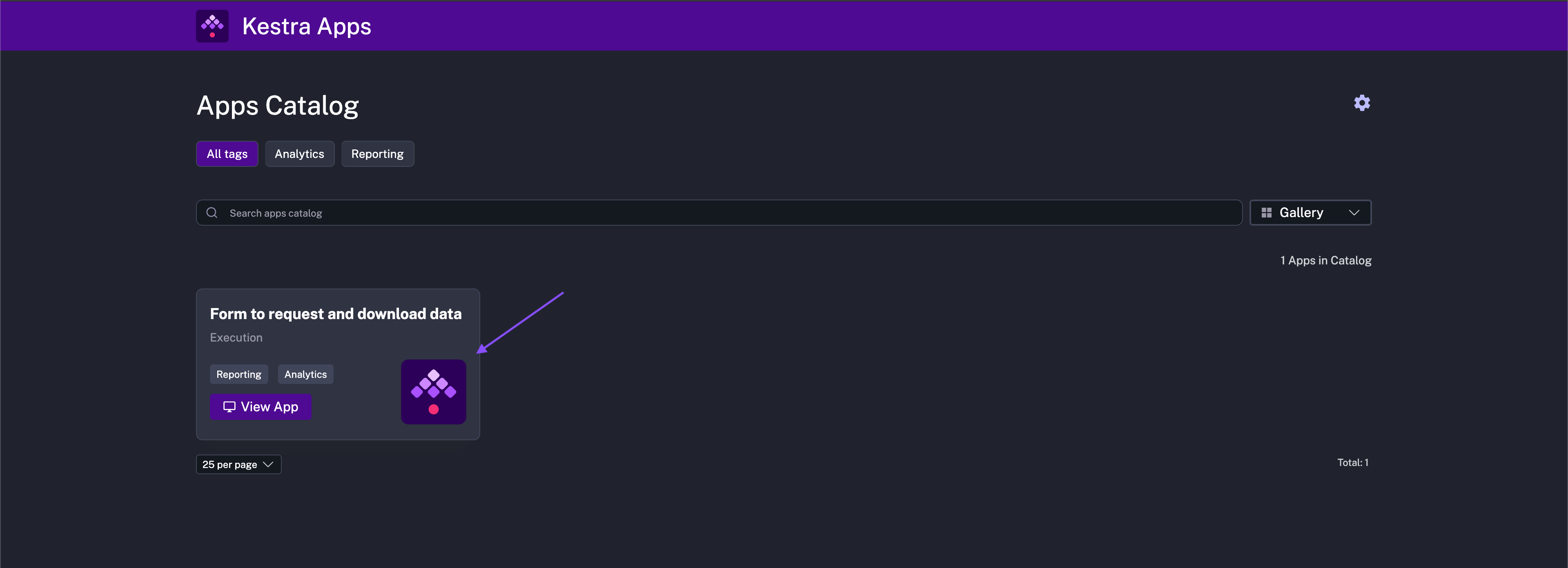The height and width of the screenshot is (568, 1568).
Task: Click the Kestra app thumbnail on the card
Action: (433, 392)
